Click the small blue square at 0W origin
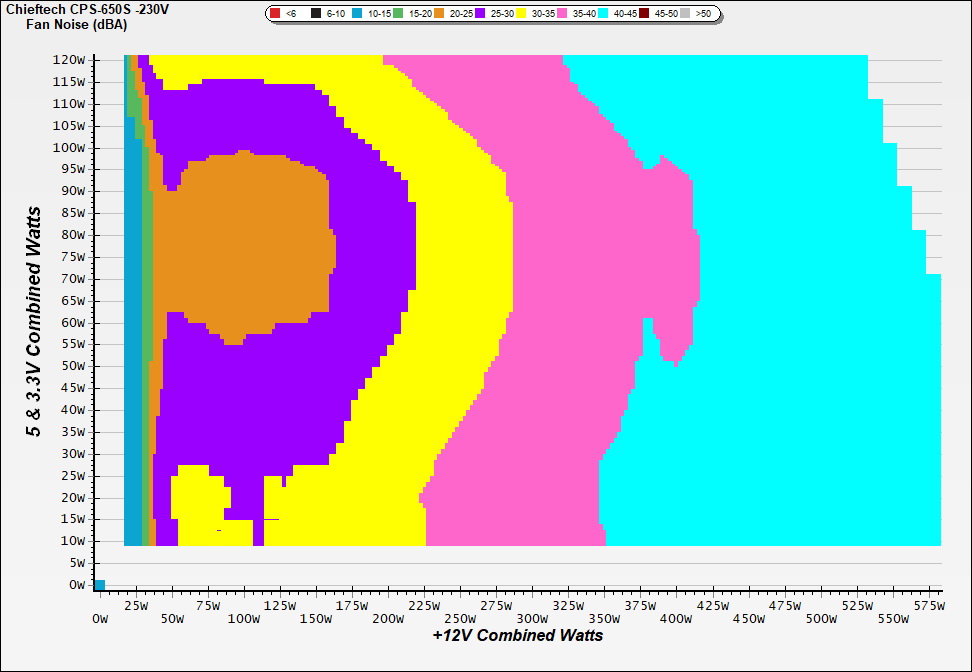 pos(99,585)
